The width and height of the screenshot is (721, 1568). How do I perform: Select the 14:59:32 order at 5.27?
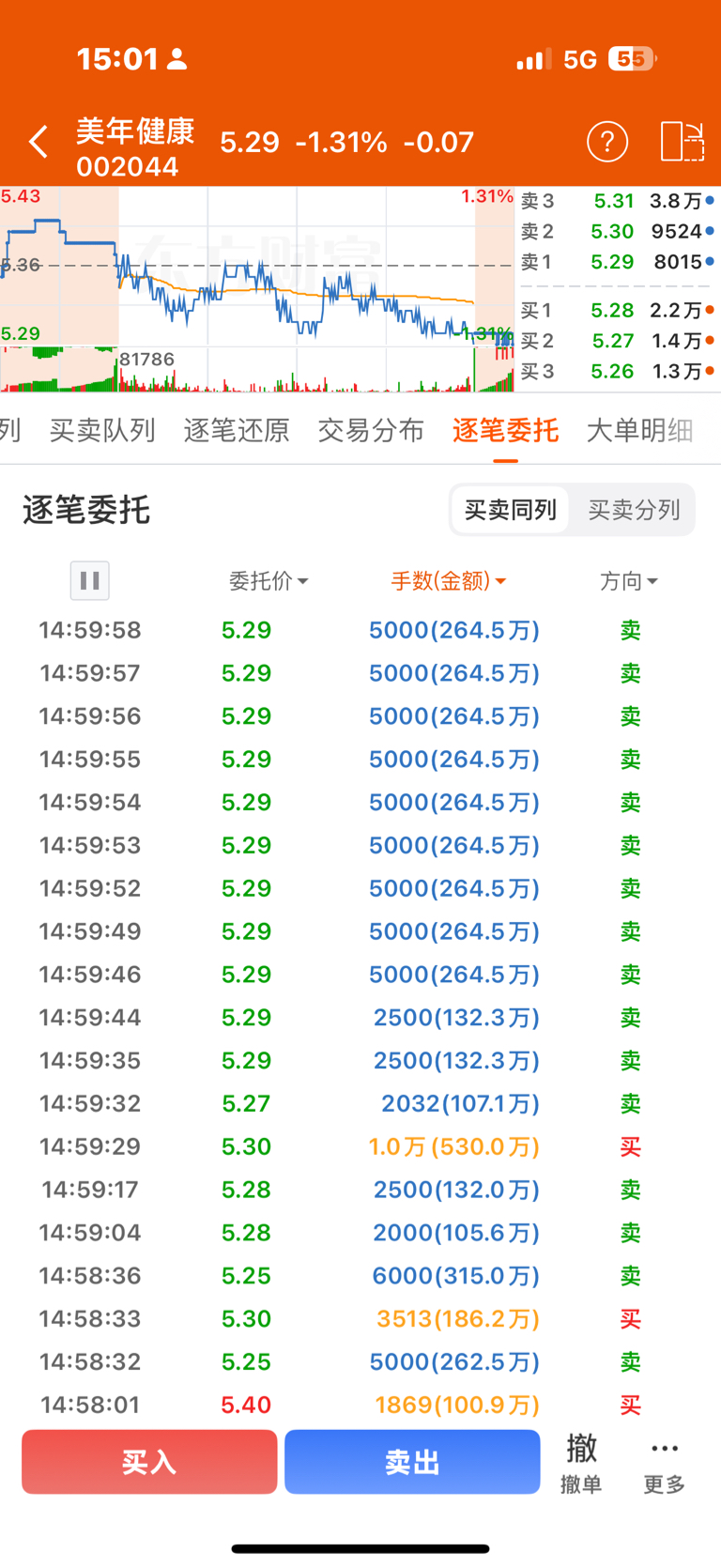click(x=360, y=1103)
